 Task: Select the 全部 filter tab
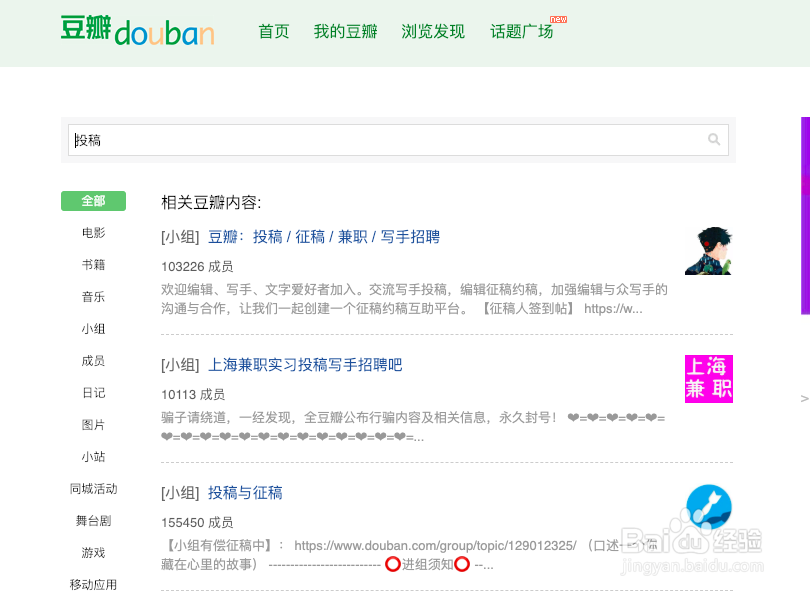pyautogui.click(x=94, y=201)
